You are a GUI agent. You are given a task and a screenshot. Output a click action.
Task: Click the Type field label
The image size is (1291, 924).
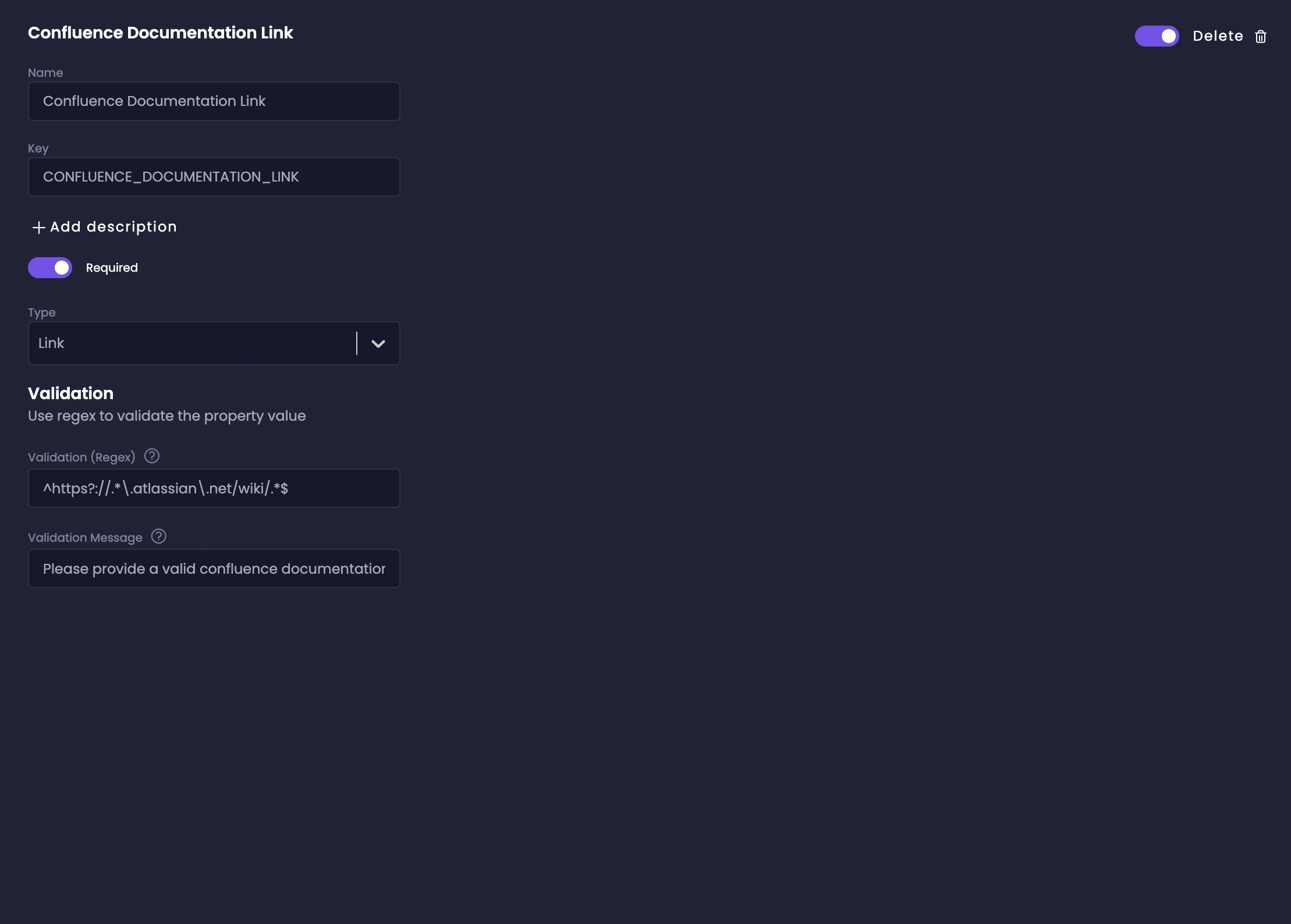42,312
